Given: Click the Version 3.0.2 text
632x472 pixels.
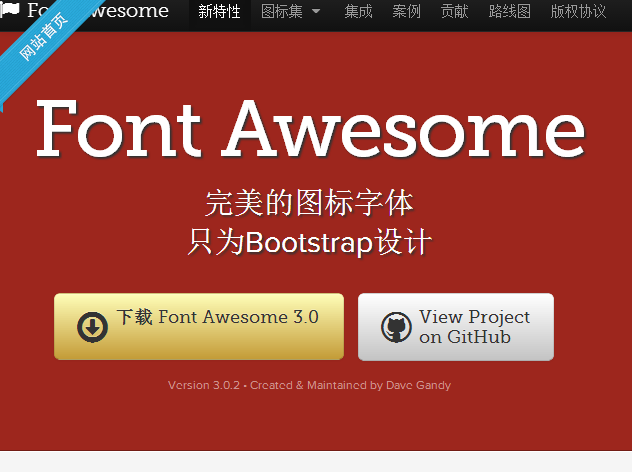Looking at the screenshot, I should pos(204,385).
